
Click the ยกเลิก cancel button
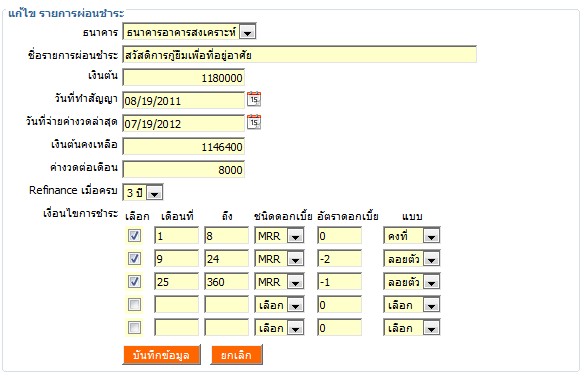(x=237, y=355)
